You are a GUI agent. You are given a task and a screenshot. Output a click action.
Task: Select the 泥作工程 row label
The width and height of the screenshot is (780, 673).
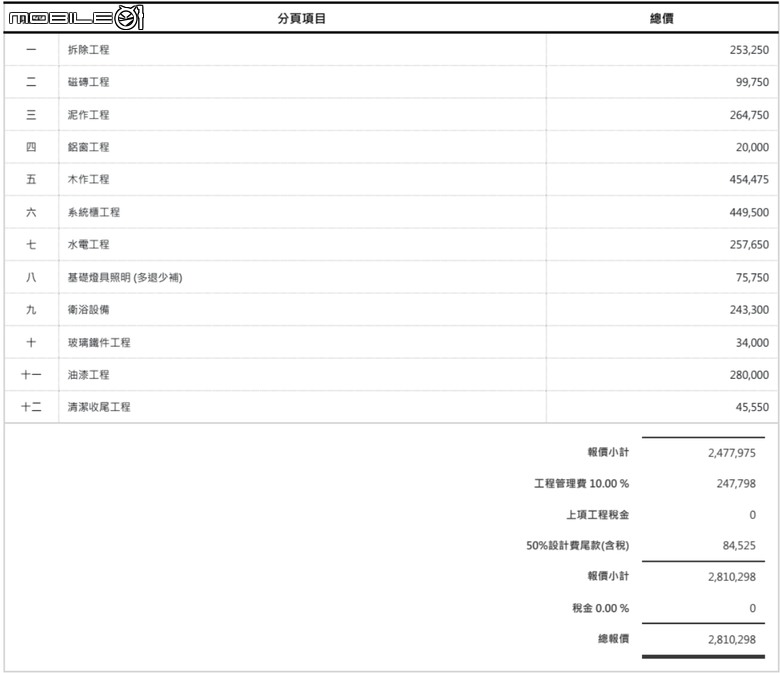89,115
